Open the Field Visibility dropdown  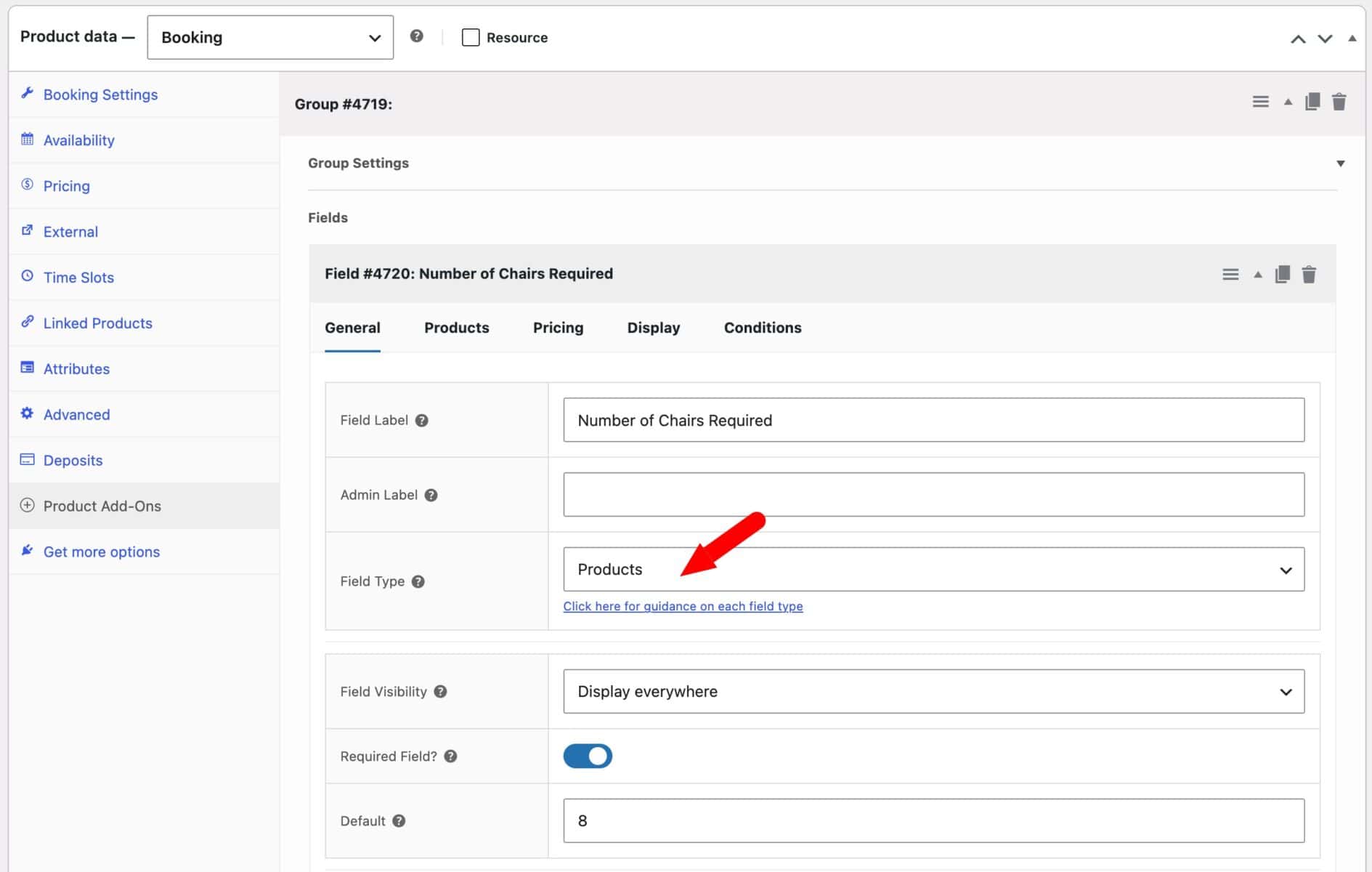pyautogui.click(x=933, y=691)
